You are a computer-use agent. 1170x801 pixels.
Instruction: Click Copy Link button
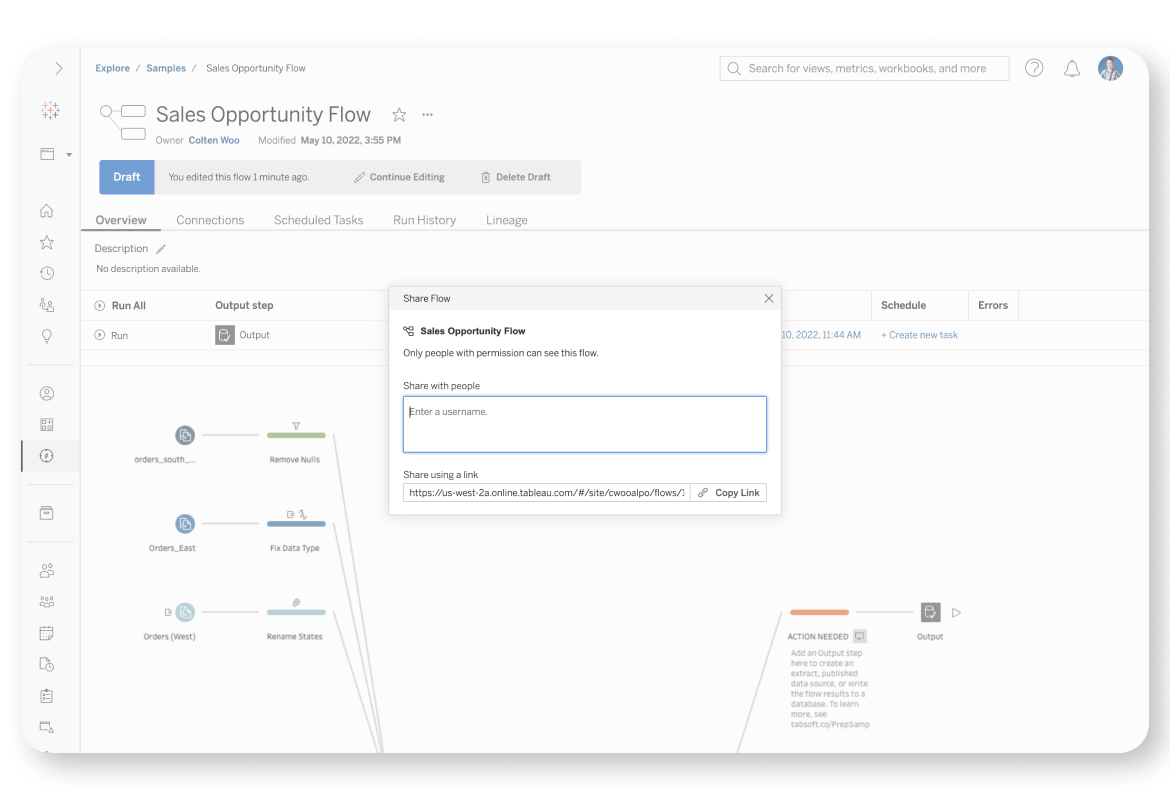point(728,493)
